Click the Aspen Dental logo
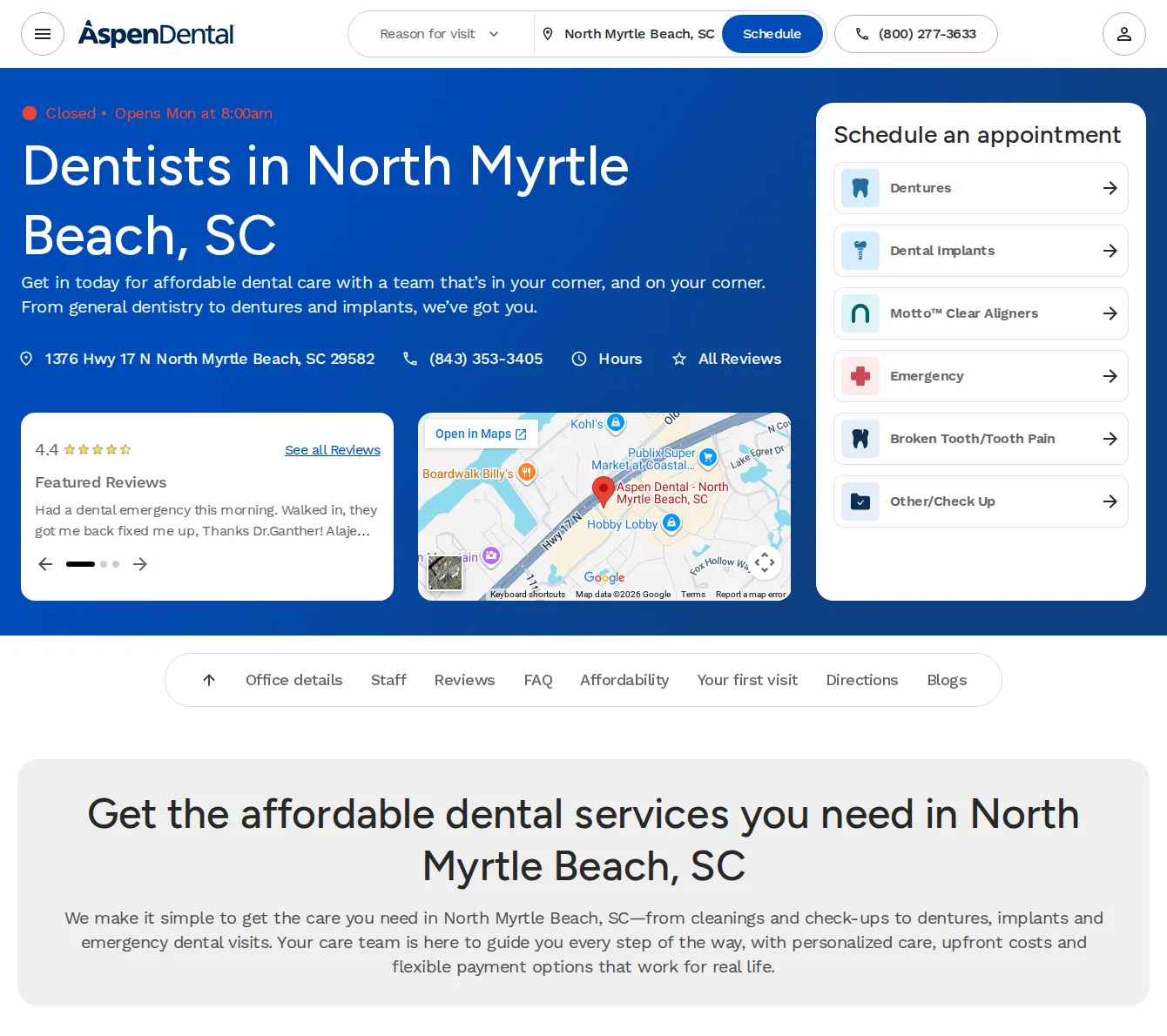 click(156, 34)
